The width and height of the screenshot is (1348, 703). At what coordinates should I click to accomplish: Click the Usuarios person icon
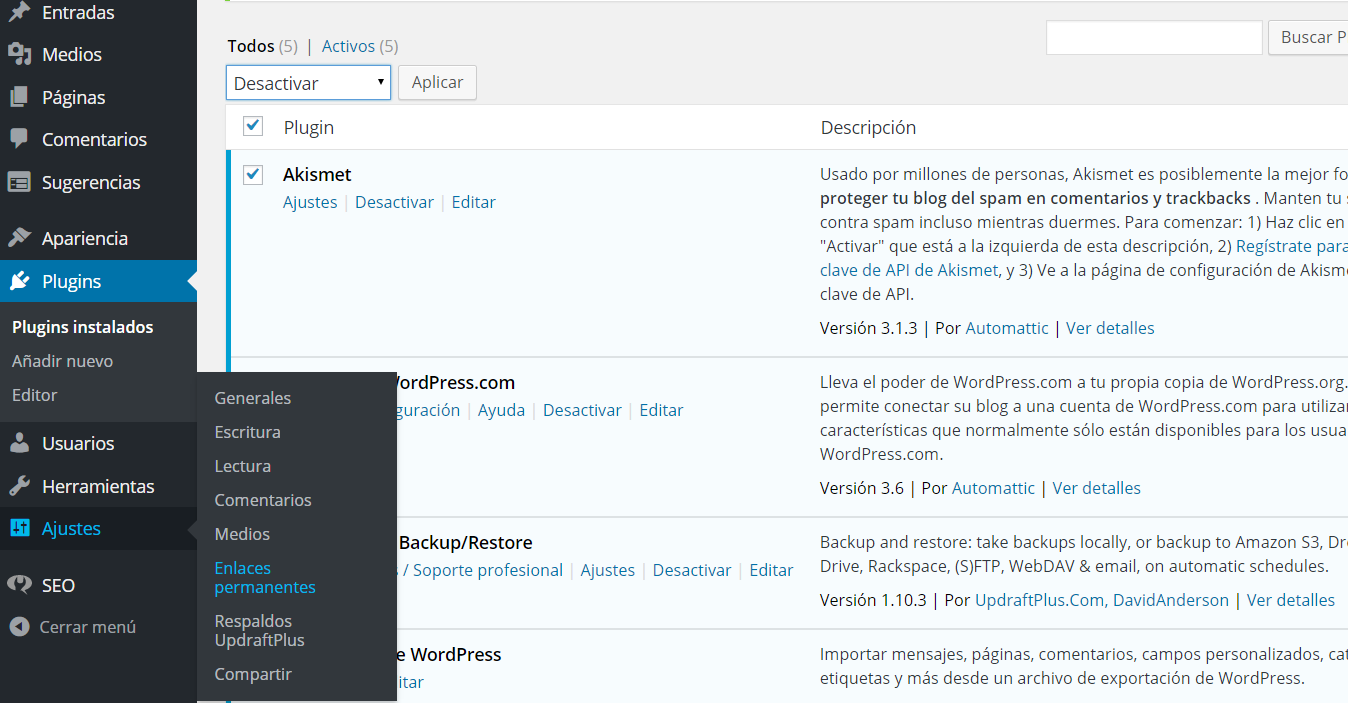(19, 443)
